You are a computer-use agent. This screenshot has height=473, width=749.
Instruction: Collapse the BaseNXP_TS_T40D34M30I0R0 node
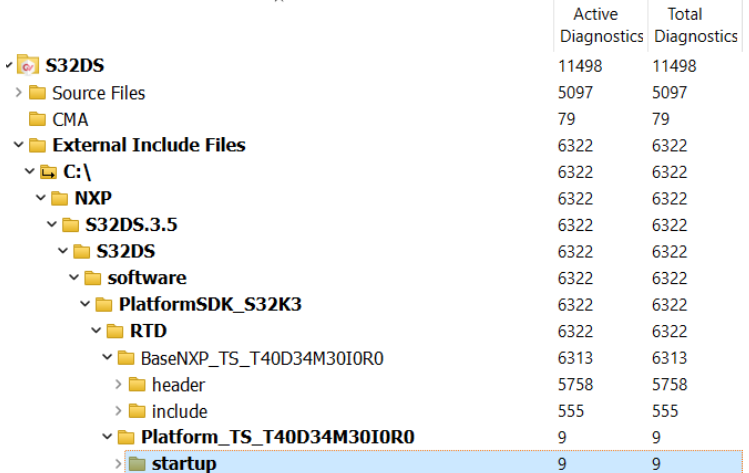click(x=107, y=357)
